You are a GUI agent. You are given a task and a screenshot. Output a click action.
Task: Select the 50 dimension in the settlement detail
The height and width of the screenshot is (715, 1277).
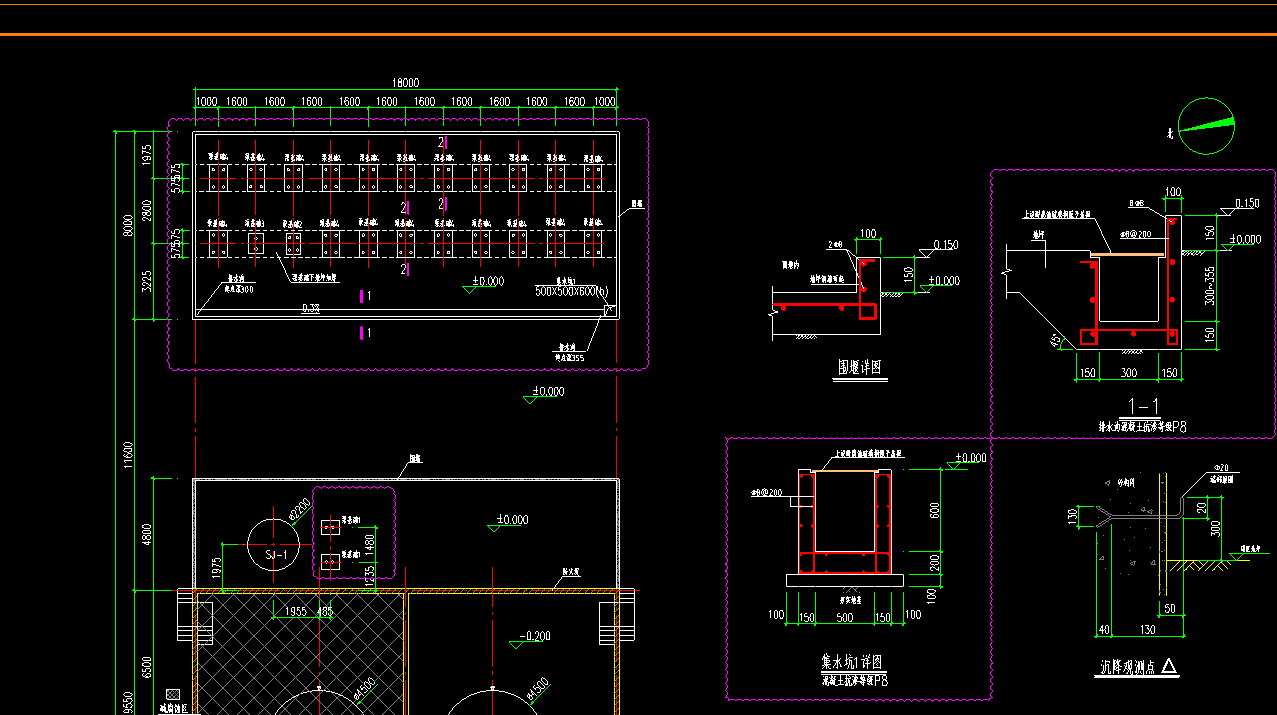tap(1169, 608)
